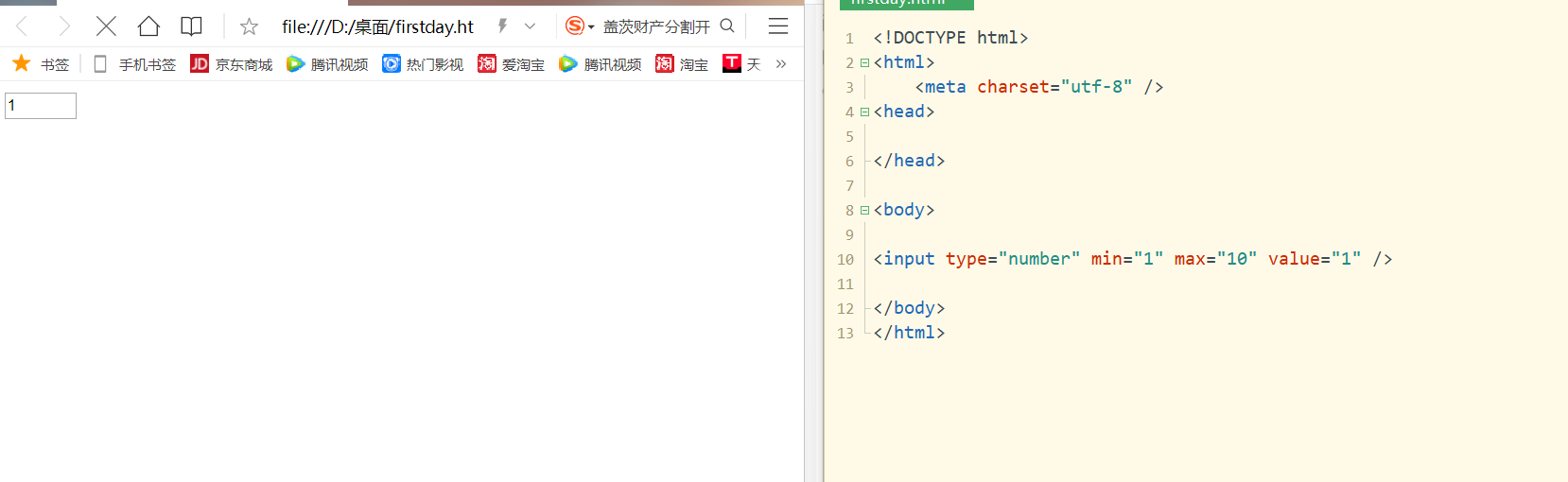Open 手机书签 mobile bookmarks
This screenshot has width=1568, height=482.
pyautogui.click(x=135, y=64)
